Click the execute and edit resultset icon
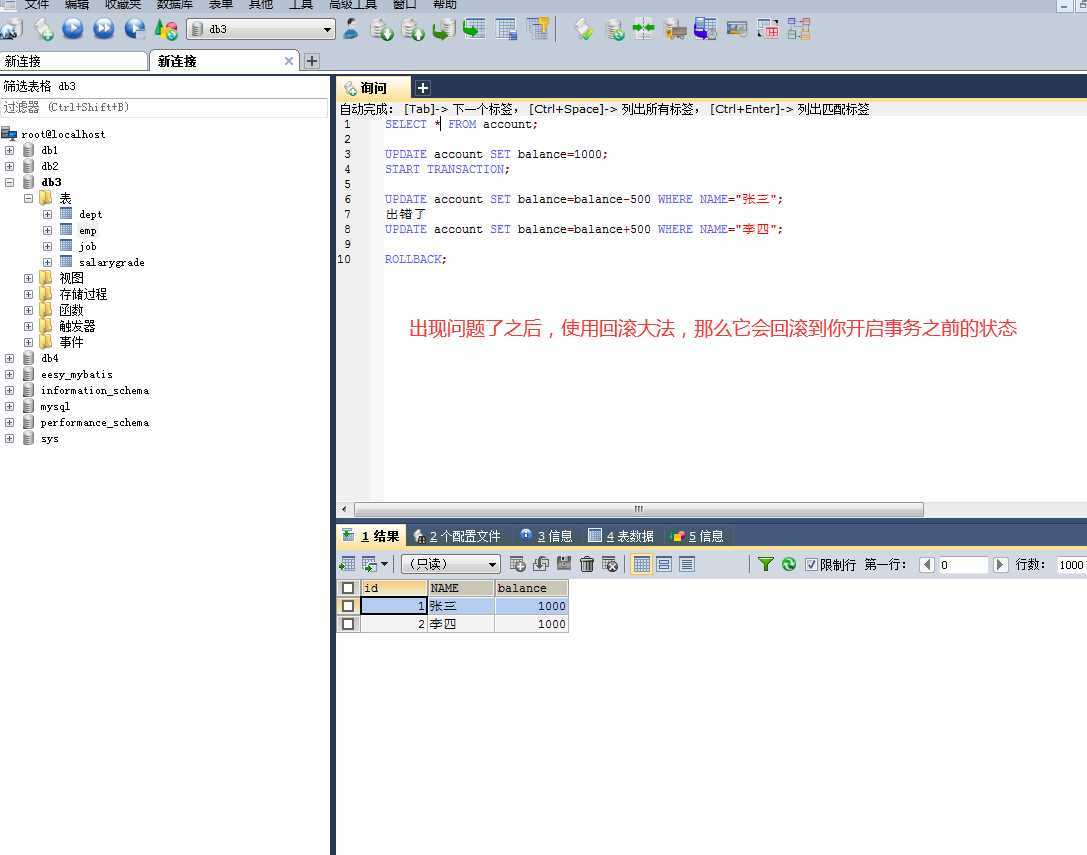This screenshot has height=855, width=1087. click(134, 29)
